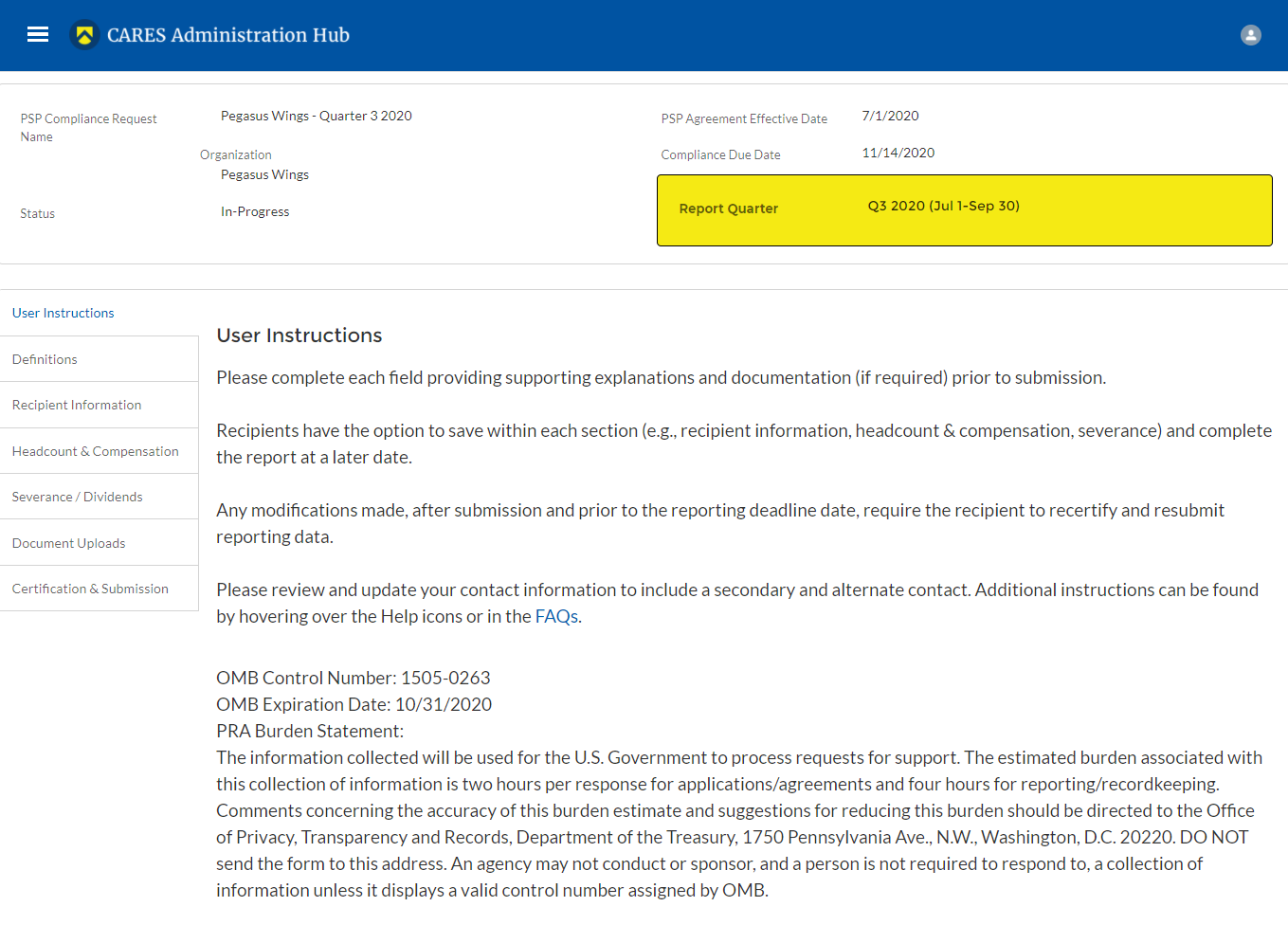Click the OMB Control Number line
Screen dimensions: 1288x943
353,678
